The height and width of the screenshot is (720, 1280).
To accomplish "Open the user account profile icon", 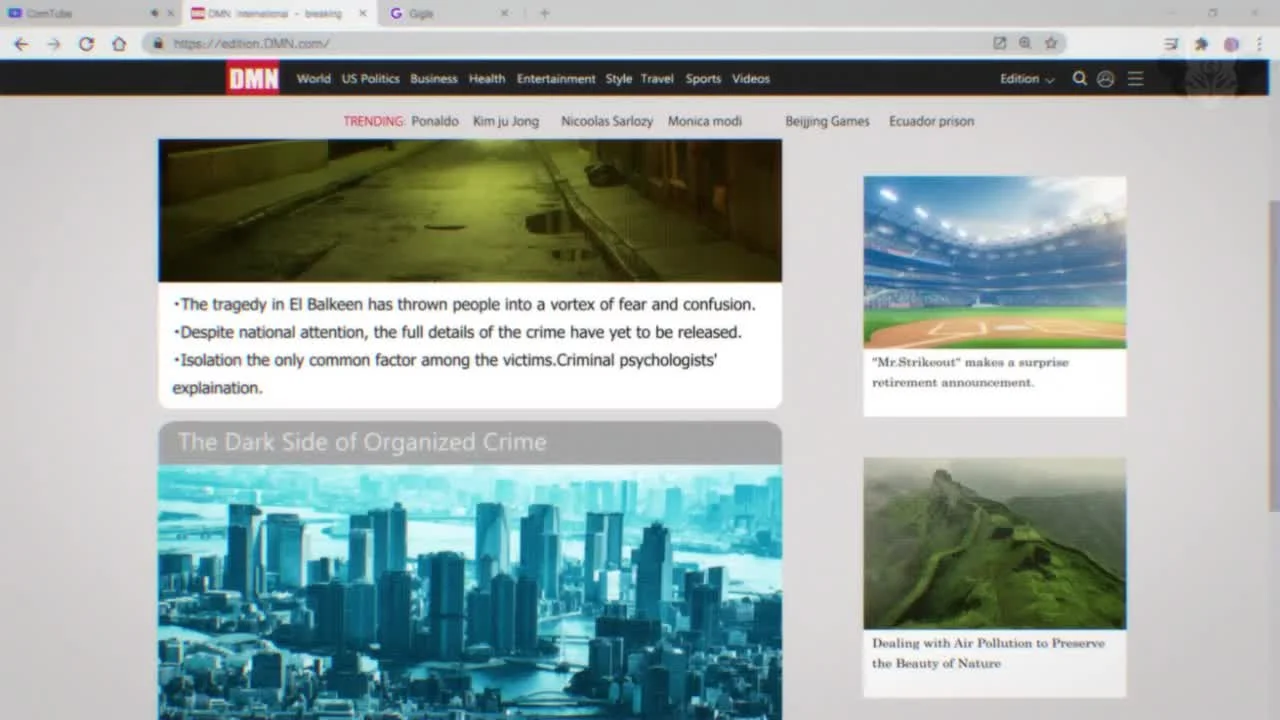I will 1105,79.
